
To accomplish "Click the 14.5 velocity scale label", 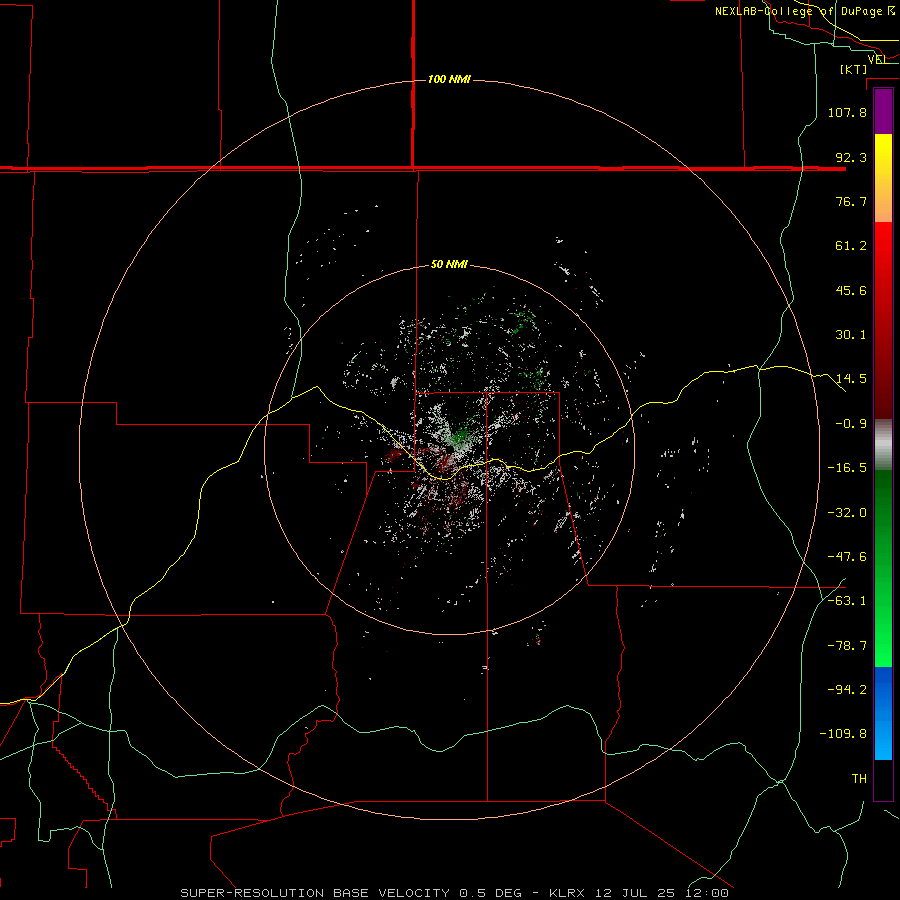I will click(851, 379).
